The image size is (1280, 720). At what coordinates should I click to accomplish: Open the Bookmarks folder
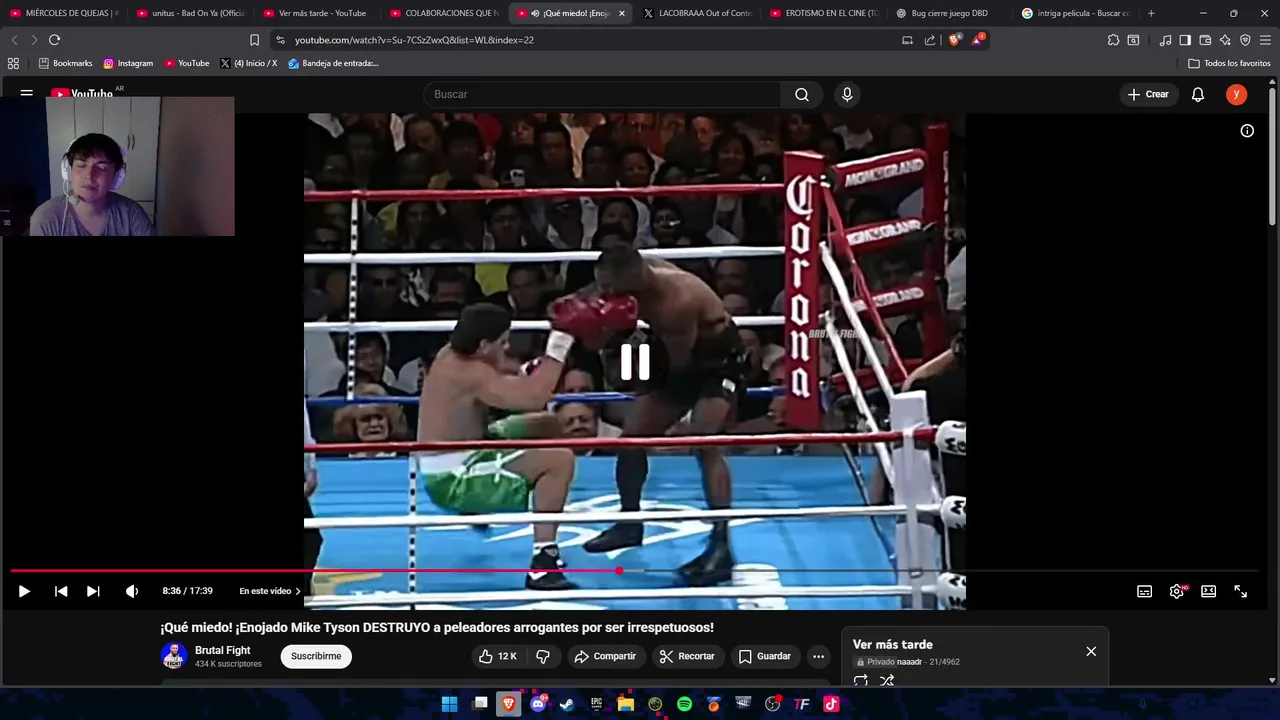click(x=65, y=63)
